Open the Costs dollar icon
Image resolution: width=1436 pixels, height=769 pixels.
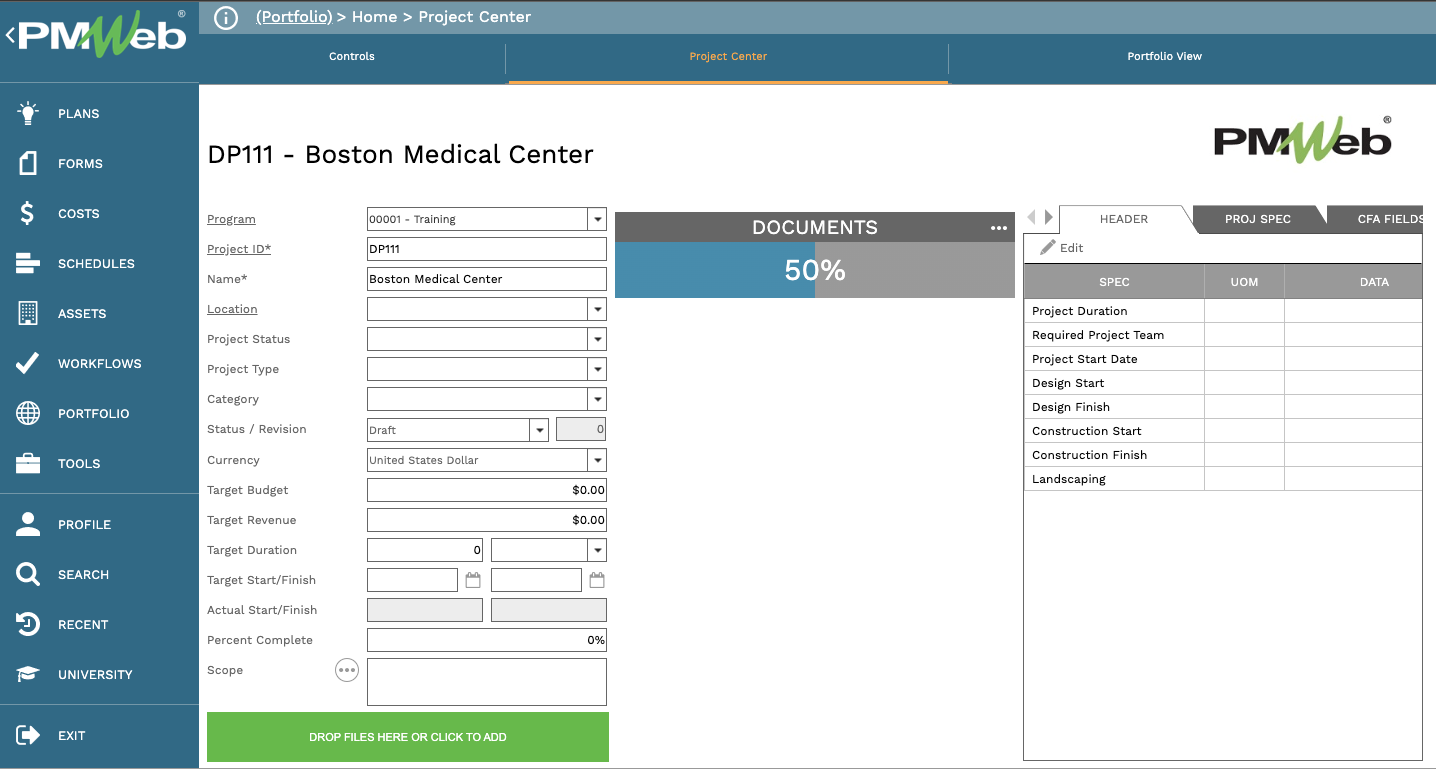[x=28, y=213]
